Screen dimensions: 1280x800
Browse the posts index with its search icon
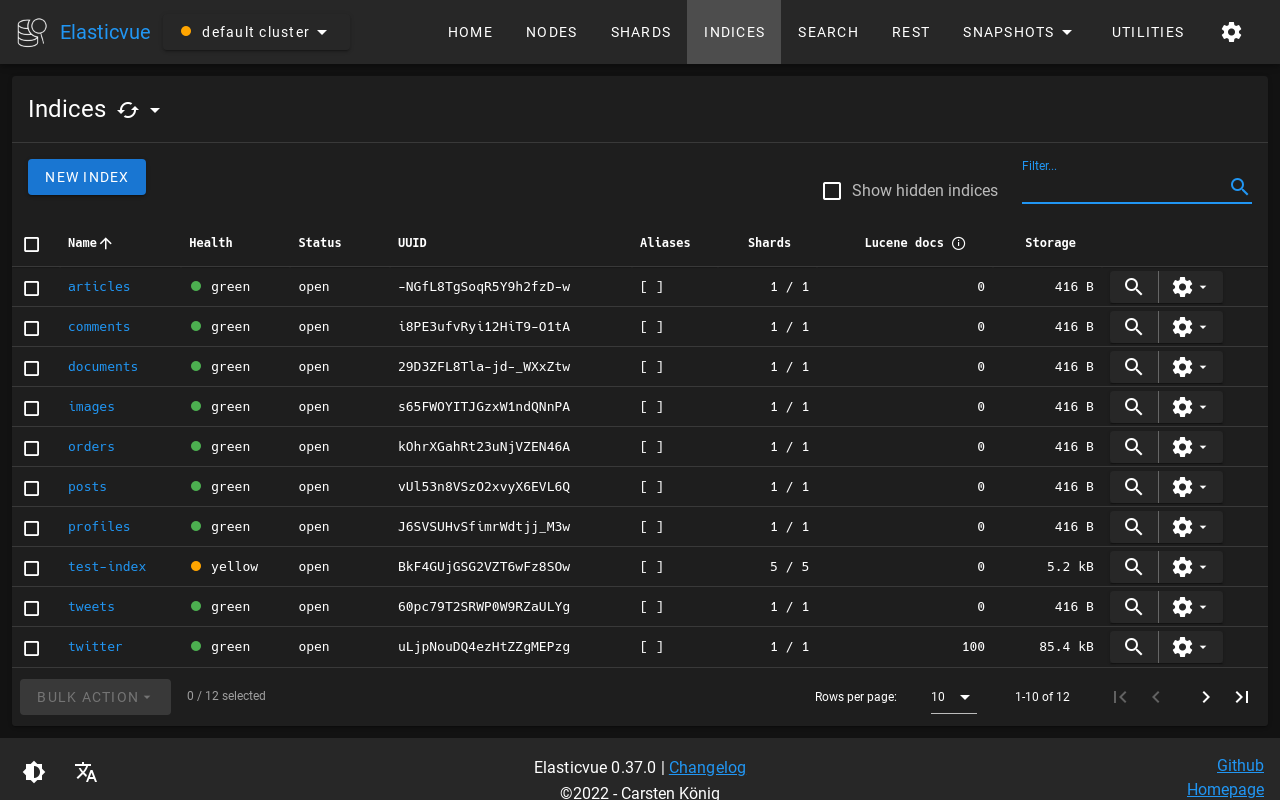click(x=1134, y=487)
